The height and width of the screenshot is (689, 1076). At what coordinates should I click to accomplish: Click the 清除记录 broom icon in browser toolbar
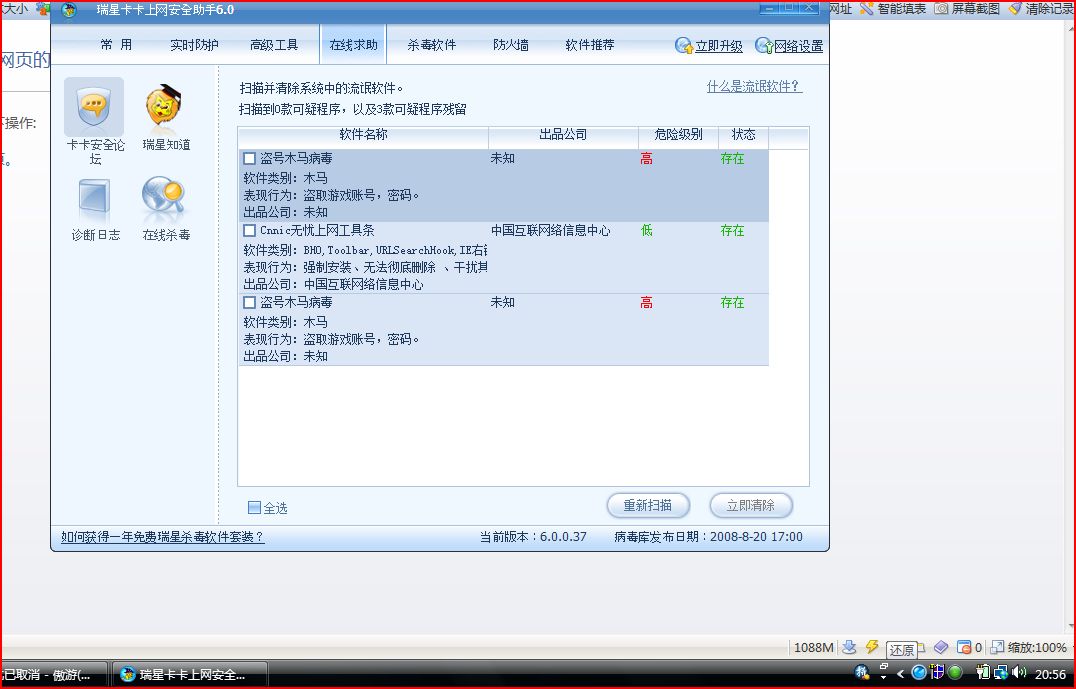click(1016, 9)
